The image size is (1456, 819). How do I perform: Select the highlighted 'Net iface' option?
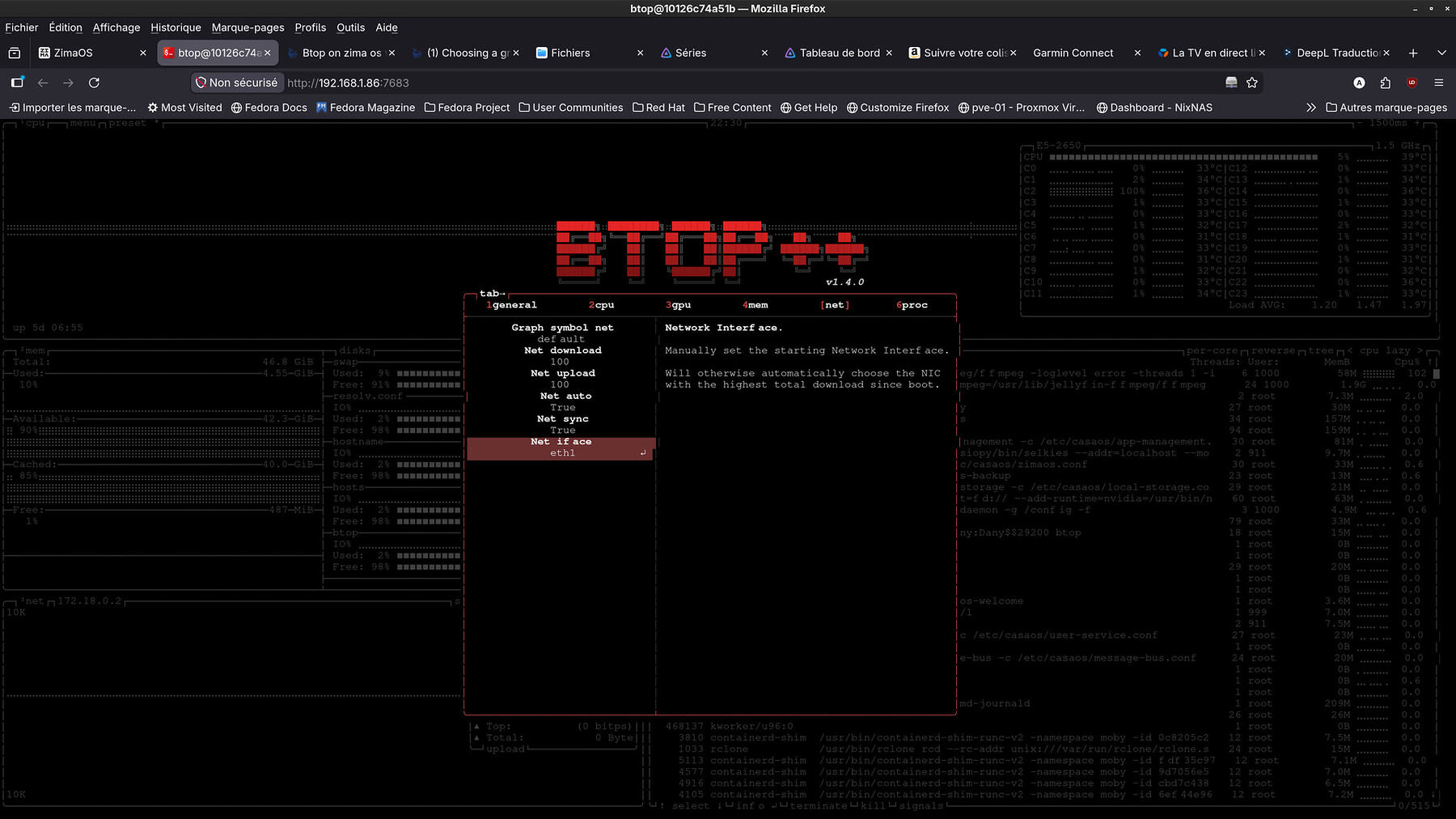tap(561, 448)
